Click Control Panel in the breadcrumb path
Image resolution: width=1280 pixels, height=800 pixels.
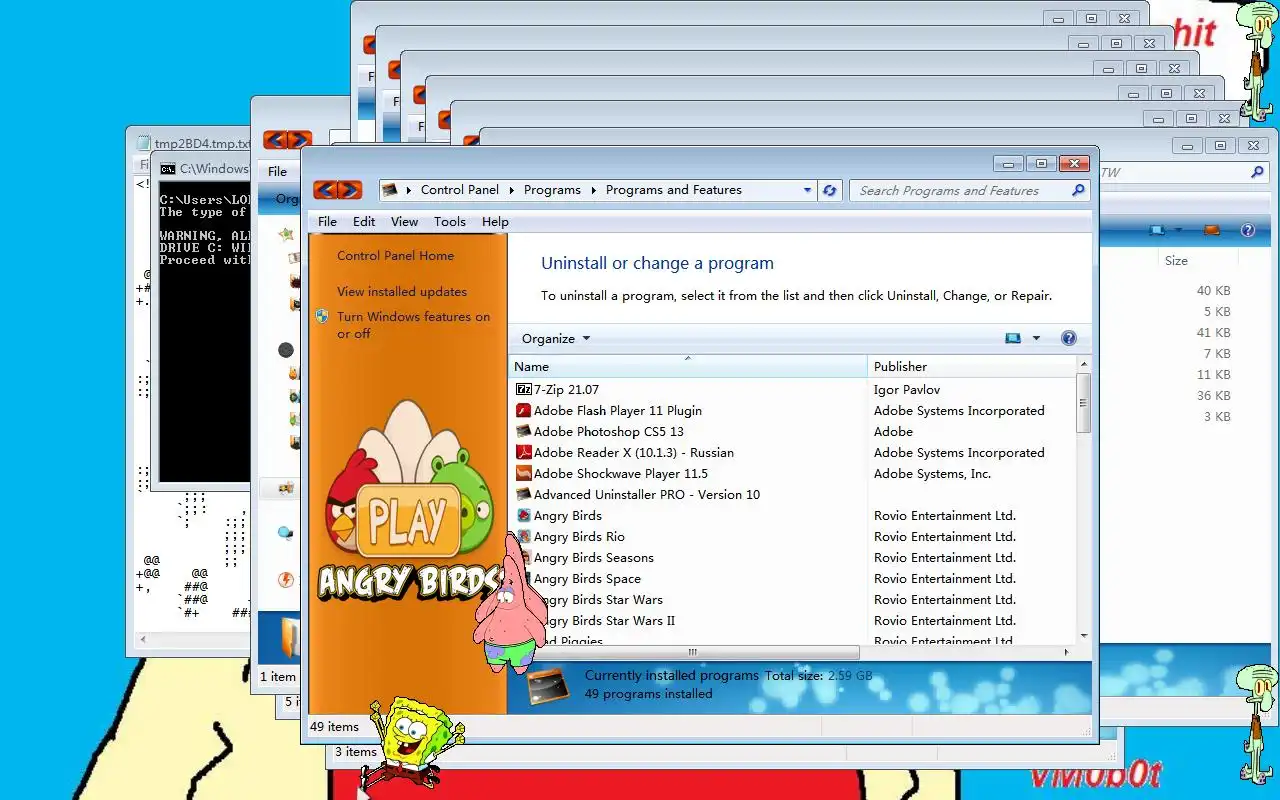460,190
